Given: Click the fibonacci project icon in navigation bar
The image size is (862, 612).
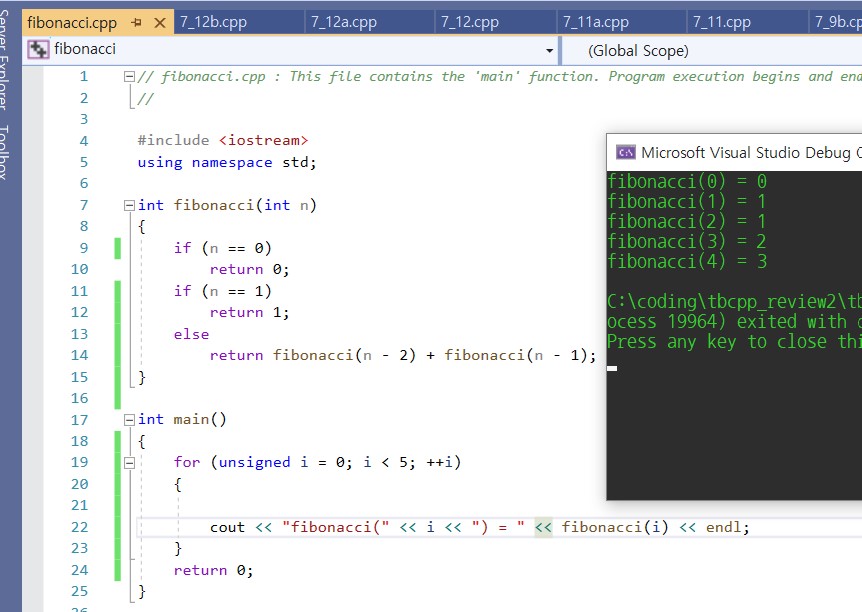Looking at the screenshot, I should (39, 49).
